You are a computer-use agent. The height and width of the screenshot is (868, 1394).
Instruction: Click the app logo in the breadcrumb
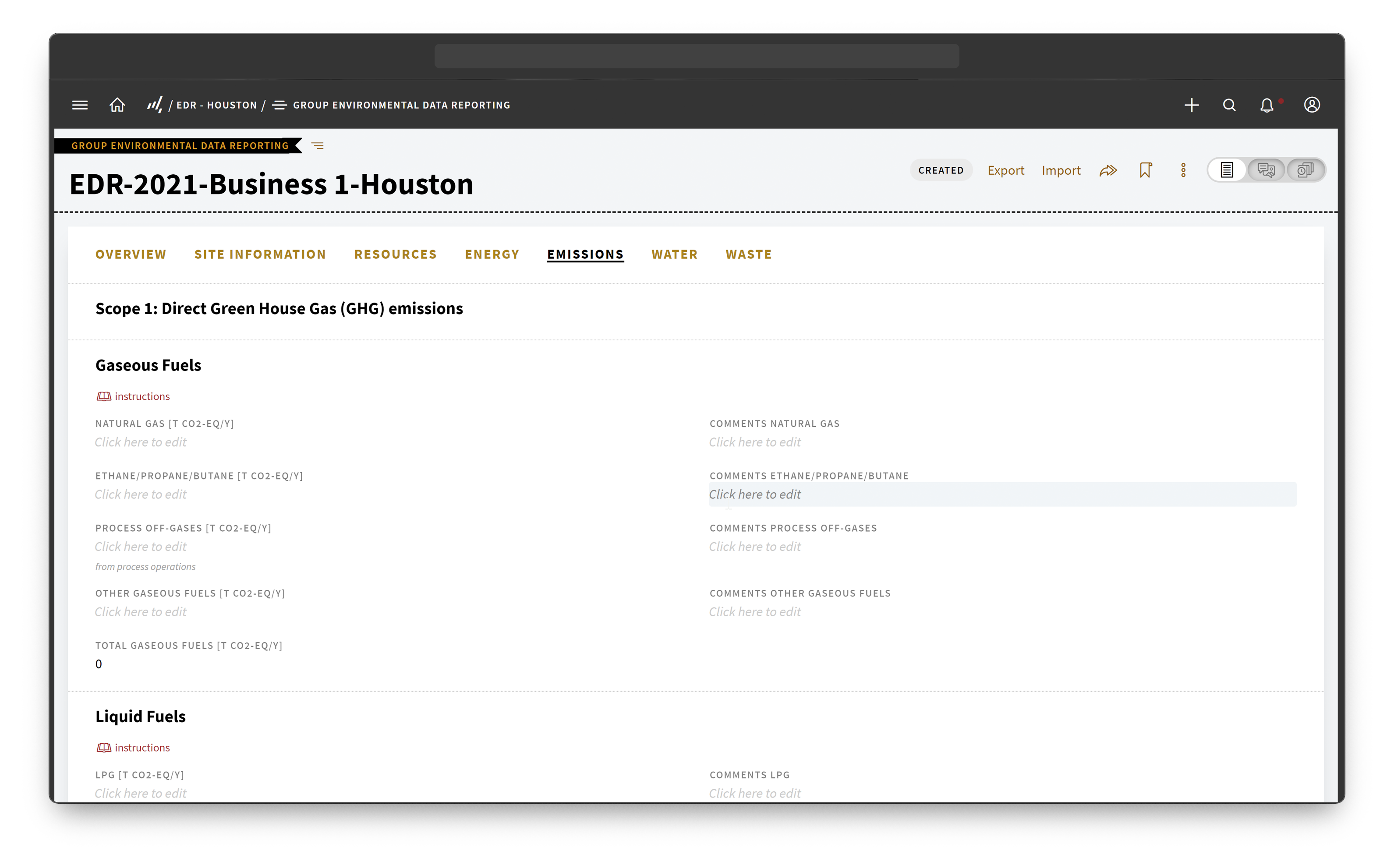156,105
